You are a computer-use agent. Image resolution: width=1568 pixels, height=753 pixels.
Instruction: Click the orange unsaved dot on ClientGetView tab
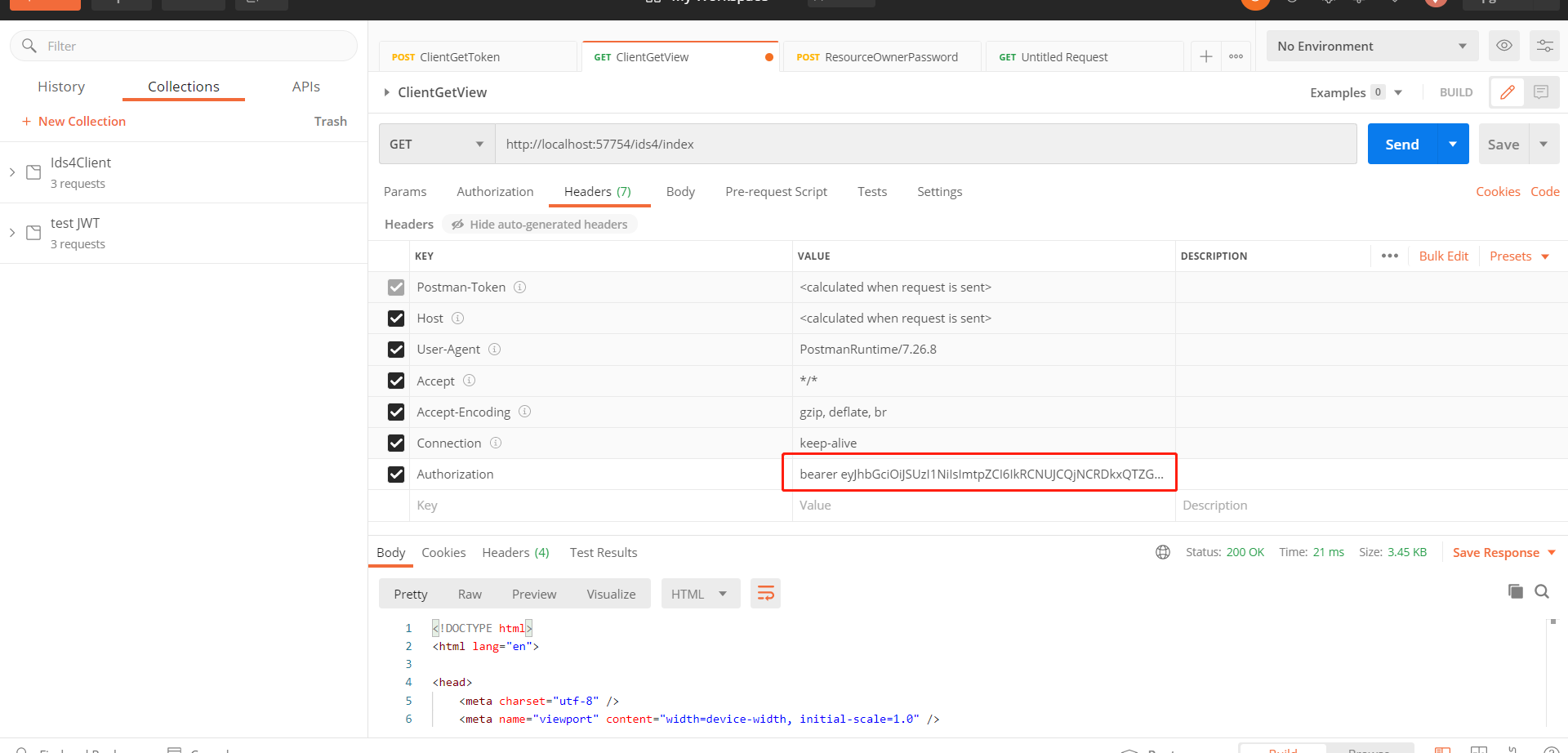pos(768,57)
